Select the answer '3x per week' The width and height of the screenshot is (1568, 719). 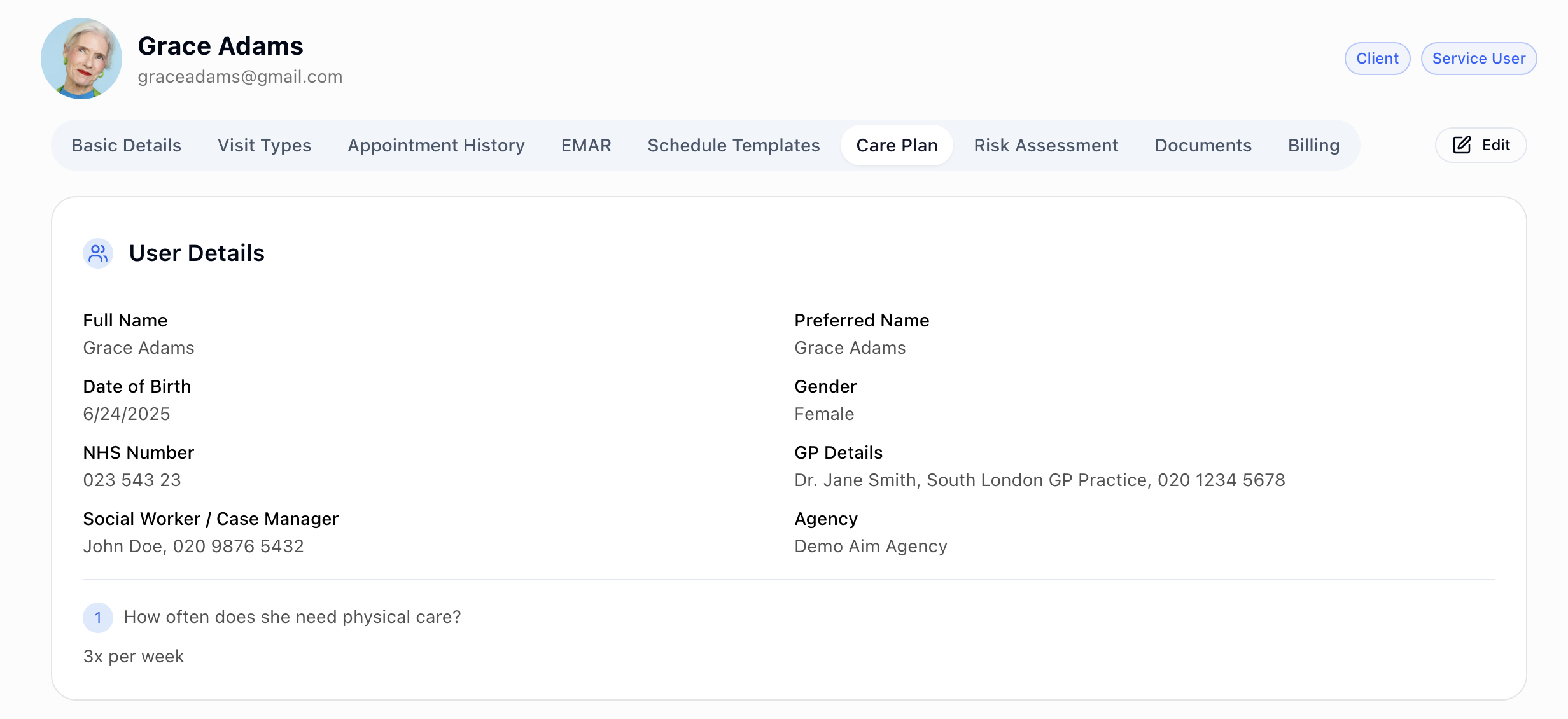click(133, 656)
